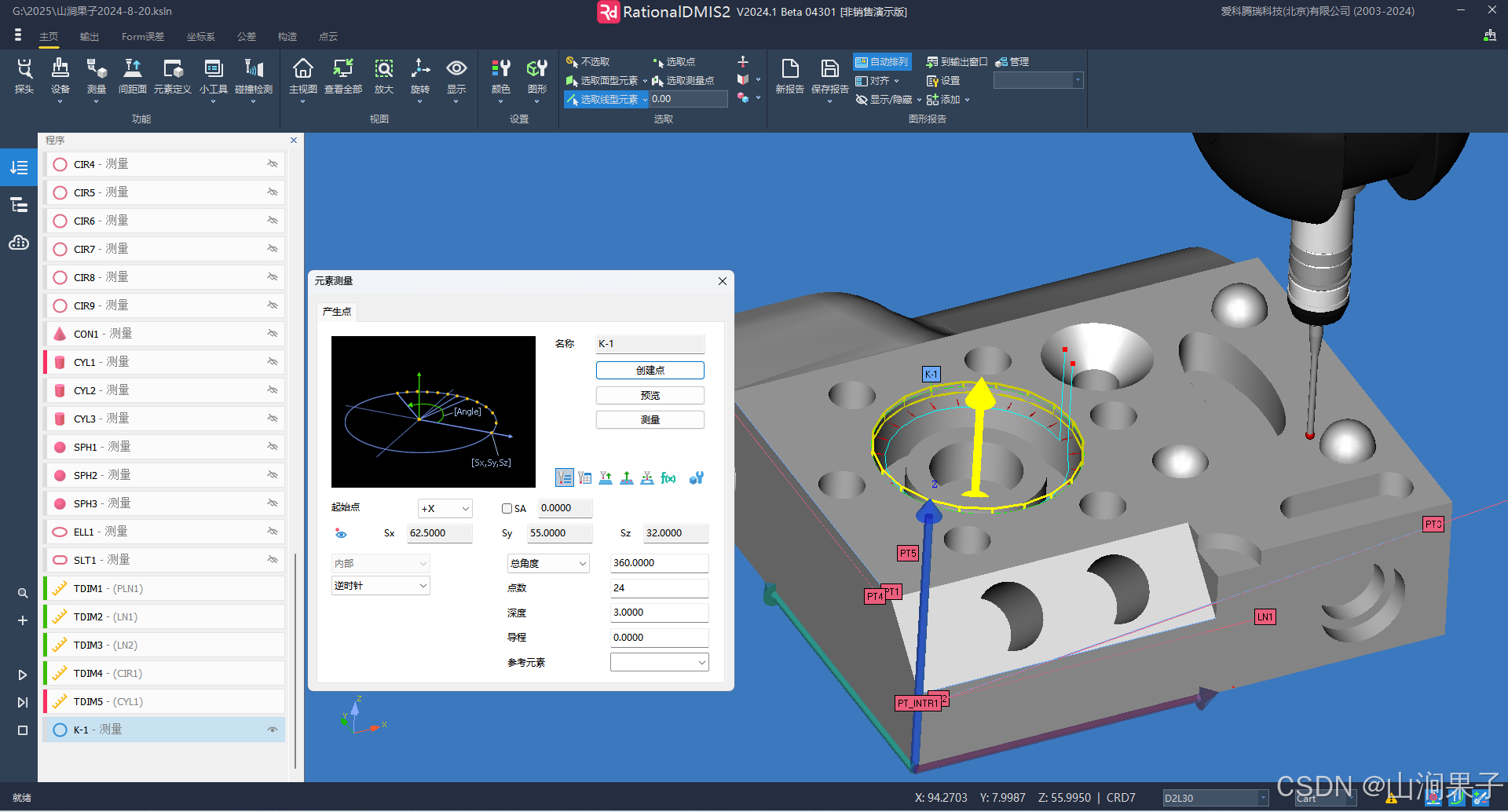Switch to the 坐标系 tab
Viewport: 1508px width, 812px height.
pos(201,37)
